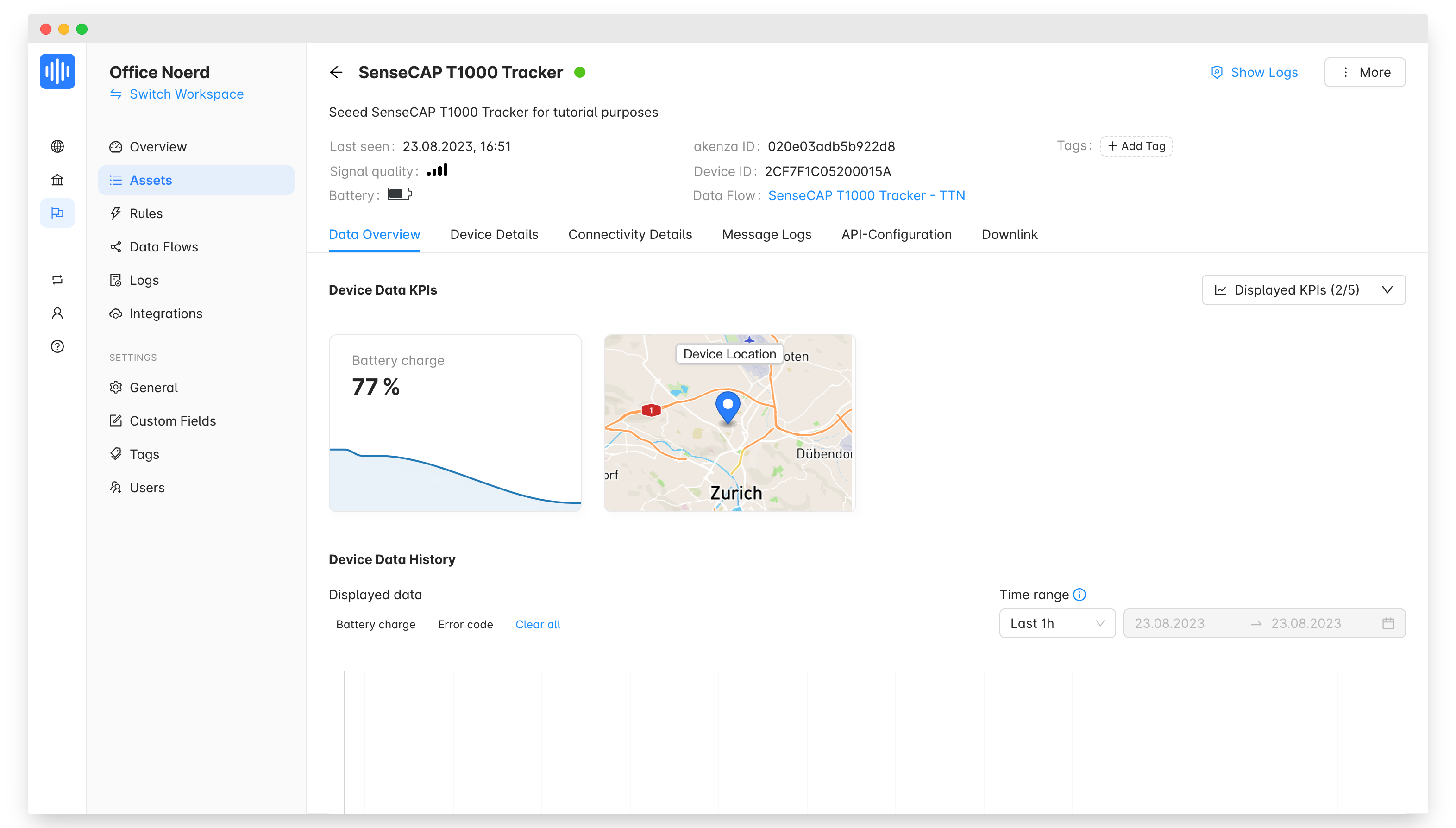
Task: Click the user profile icon in rail
Action: click(57, 314)
